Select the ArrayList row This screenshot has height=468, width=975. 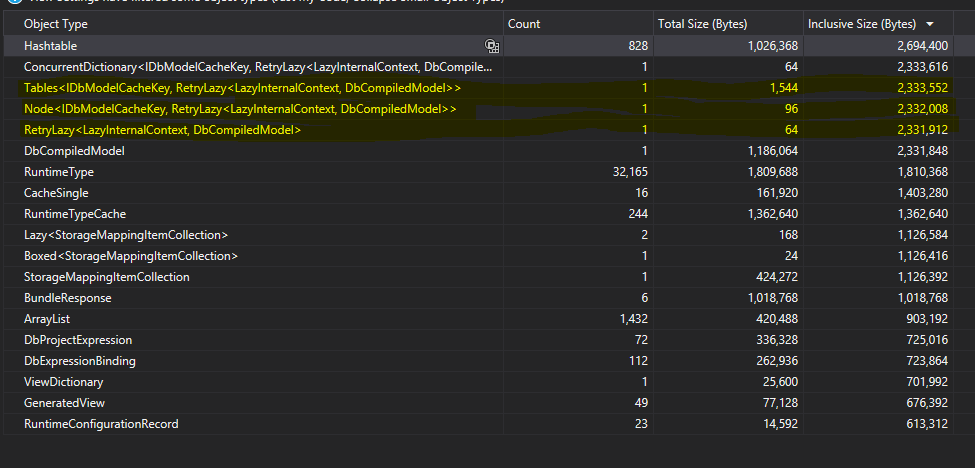(x=479, y=319)
